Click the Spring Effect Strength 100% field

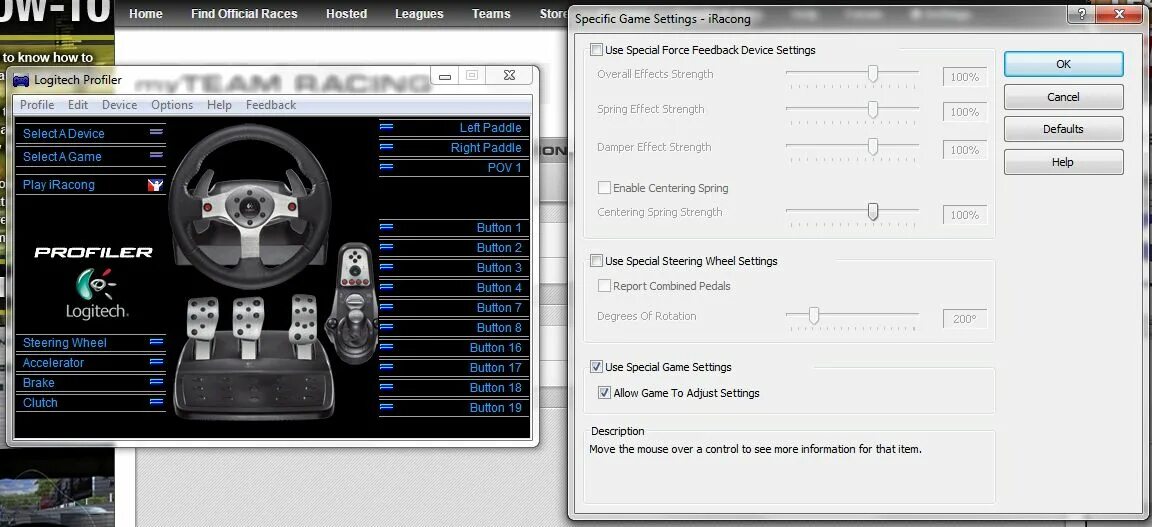coord(965,112)
